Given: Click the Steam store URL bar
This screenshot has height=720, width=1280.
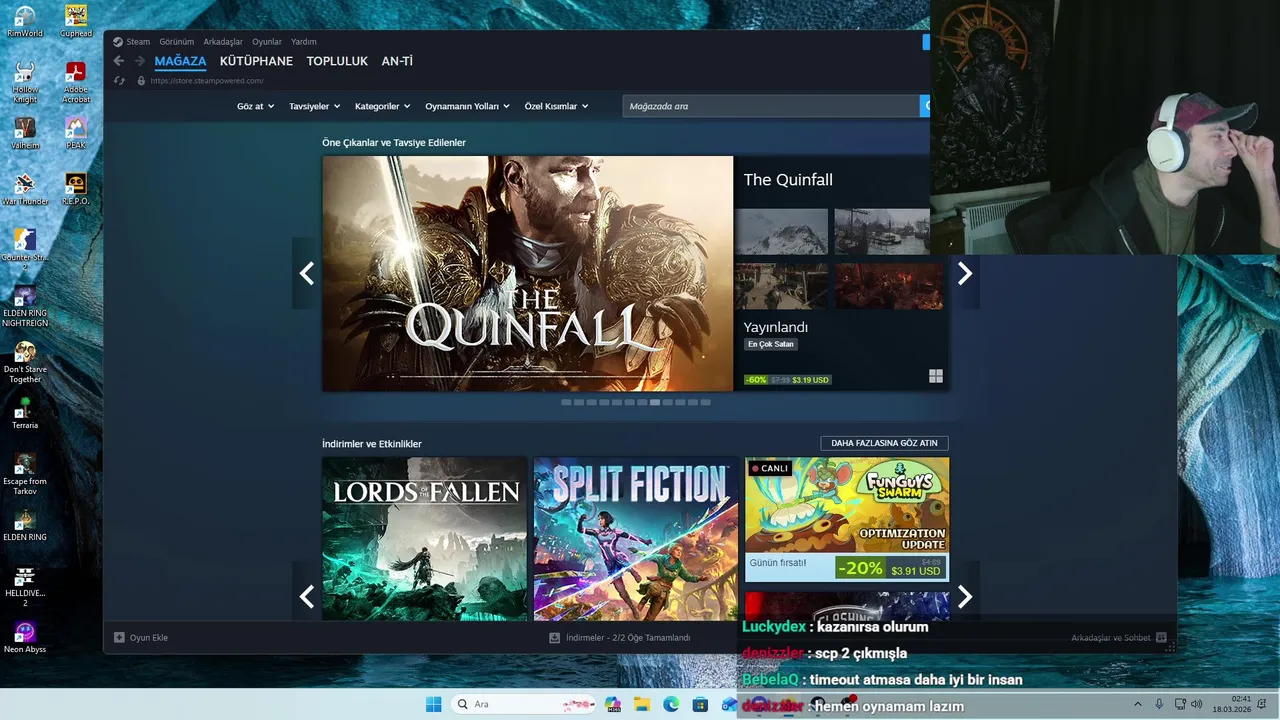Looking at the screenshot, I should click(207, 81).
